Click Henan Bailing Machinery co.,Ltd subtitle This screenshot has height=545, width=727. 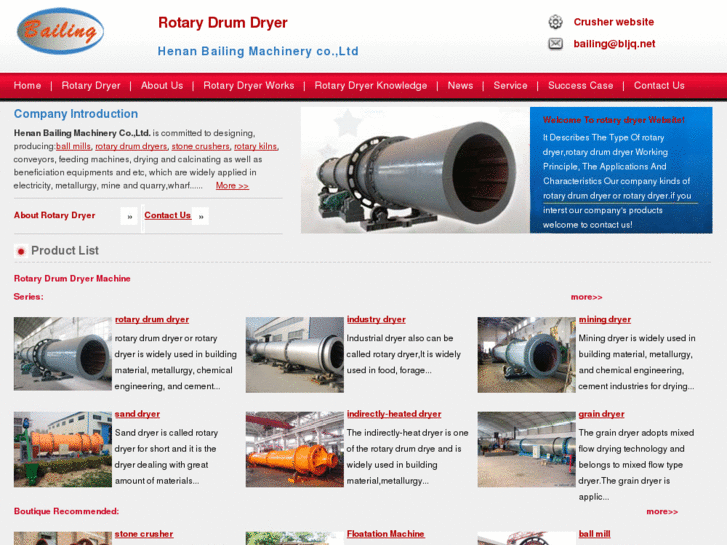[x=258, y=51]
